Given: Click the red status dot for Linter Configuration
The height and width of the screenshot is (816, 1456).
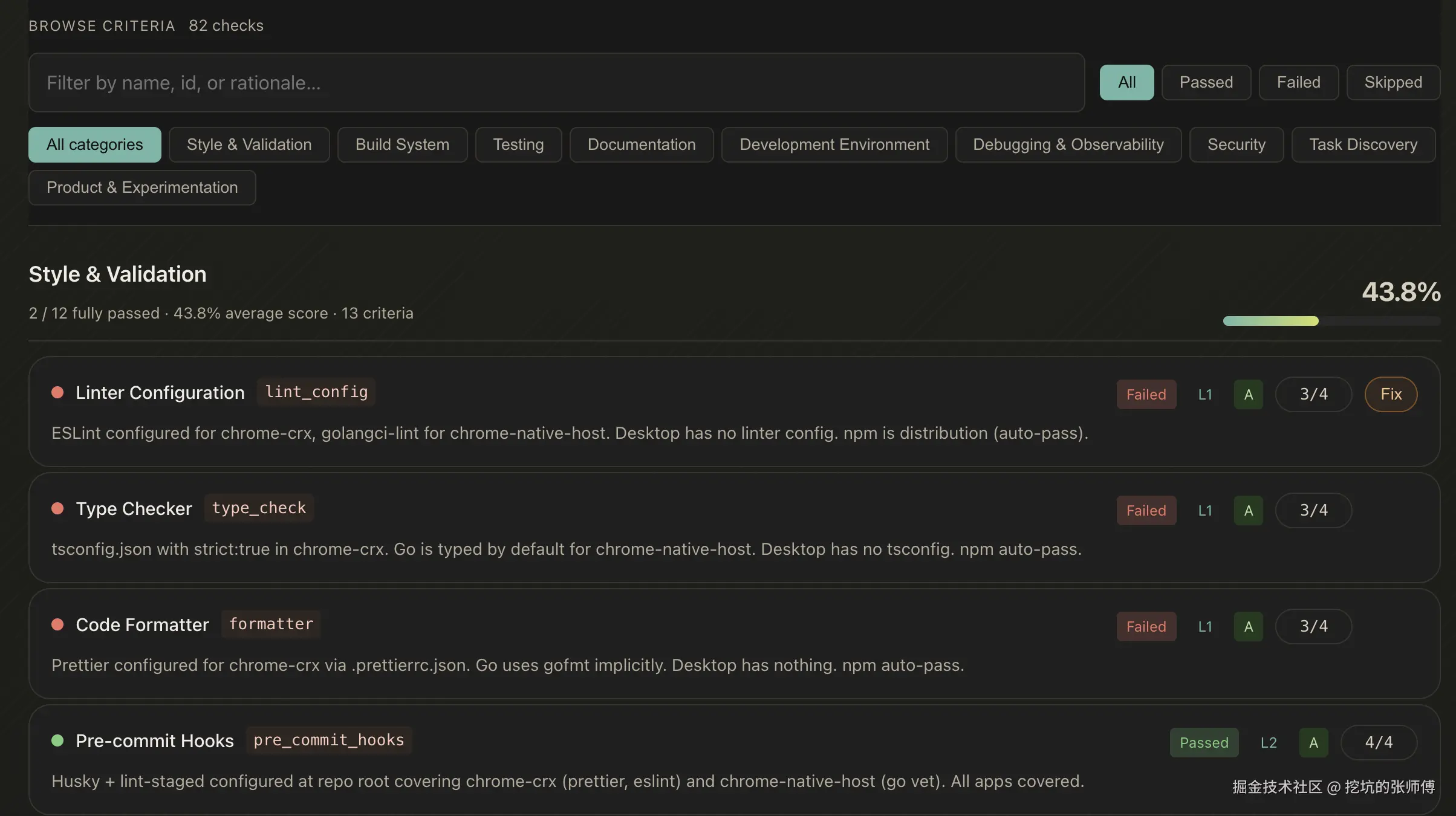Looking at the screenshot, I should coord(57,392).
